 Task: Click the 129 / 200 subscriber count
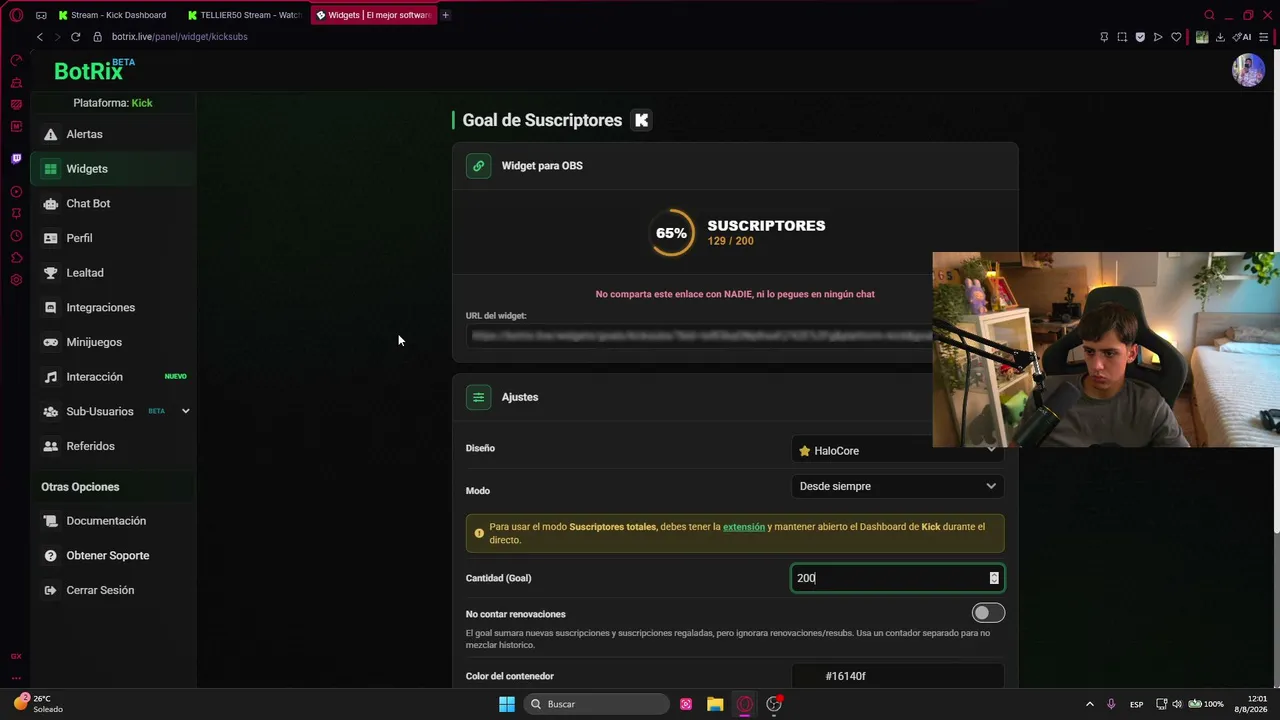click(x=730, y=241)
